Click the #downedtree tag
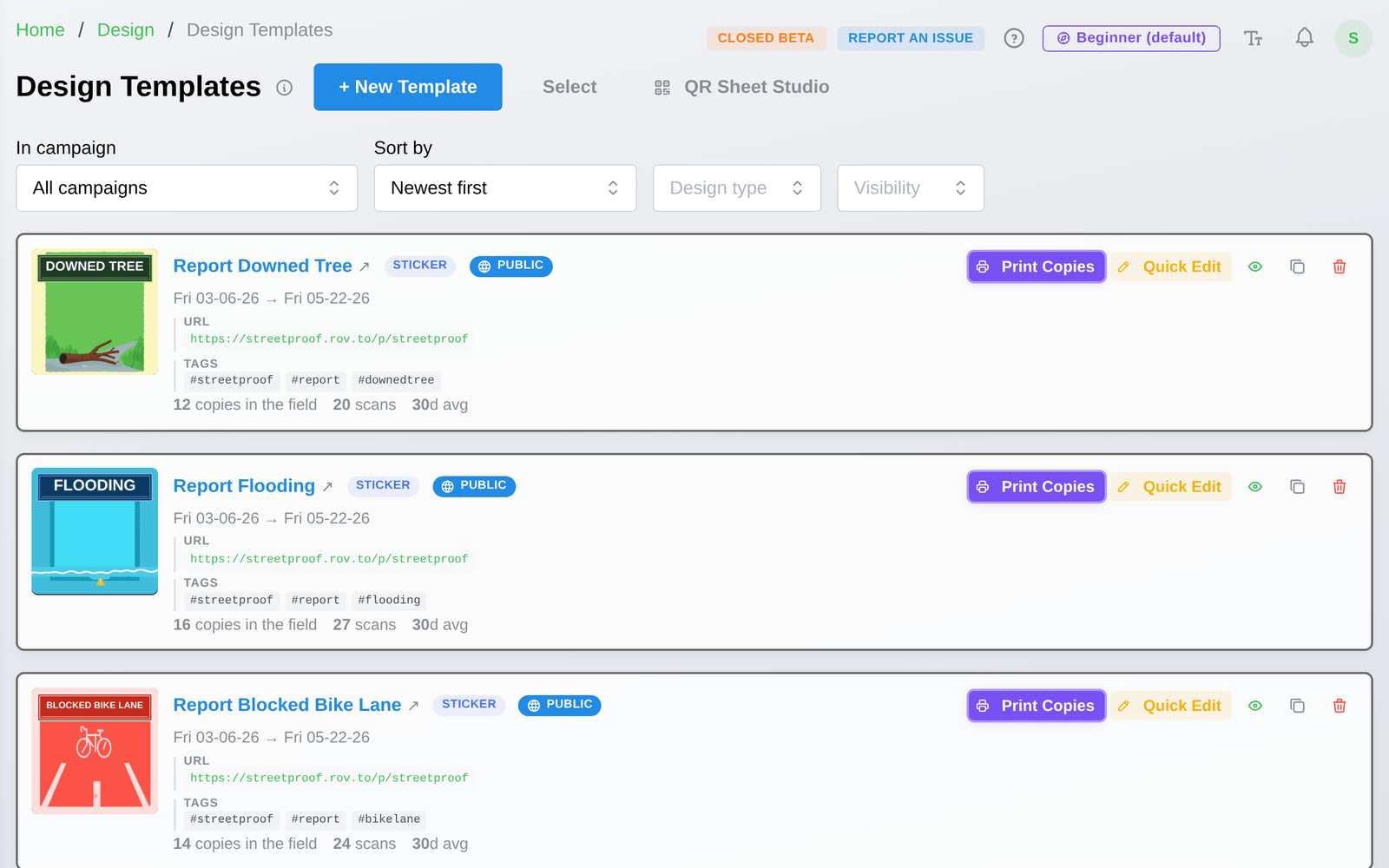 pos(396,380)
